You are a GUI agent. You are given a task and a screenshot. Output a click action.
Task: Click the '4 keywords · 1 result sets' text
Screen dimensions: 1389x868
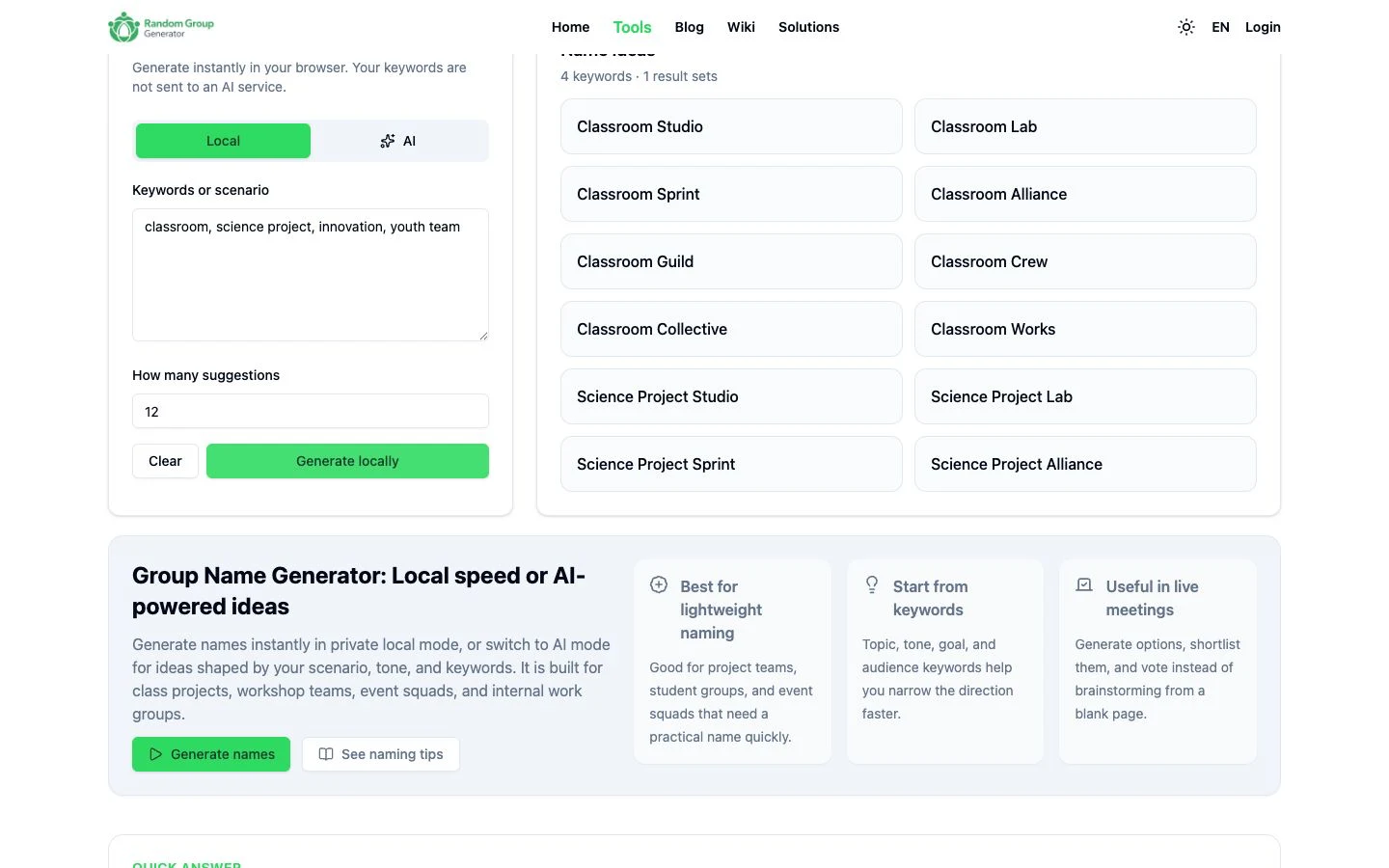point(639,76)
